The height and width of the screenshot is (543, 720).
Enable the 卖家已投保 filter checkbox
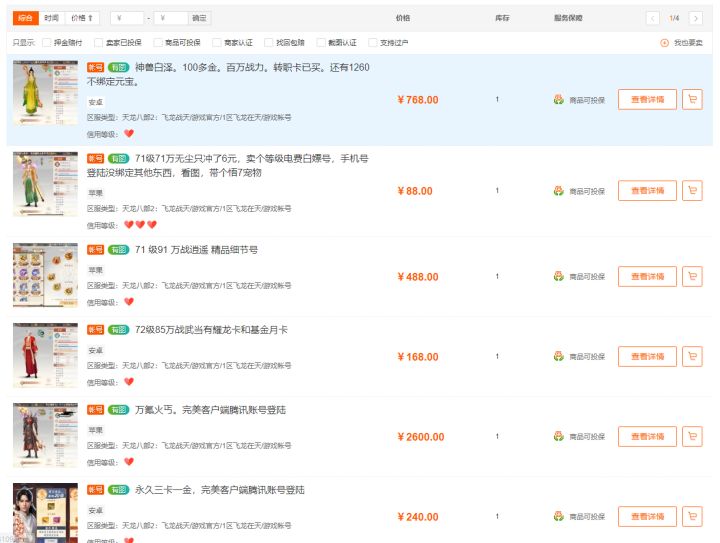(x=98, y=43)
